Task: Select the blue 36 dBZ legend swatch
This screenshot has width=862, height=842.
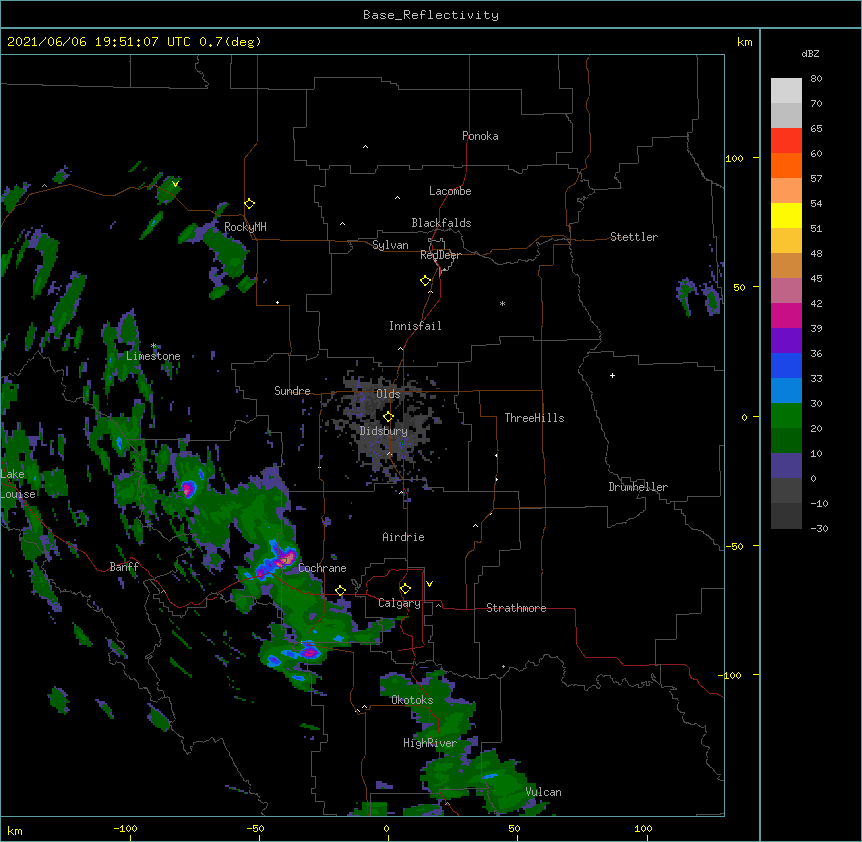Action: coord(786,365)
